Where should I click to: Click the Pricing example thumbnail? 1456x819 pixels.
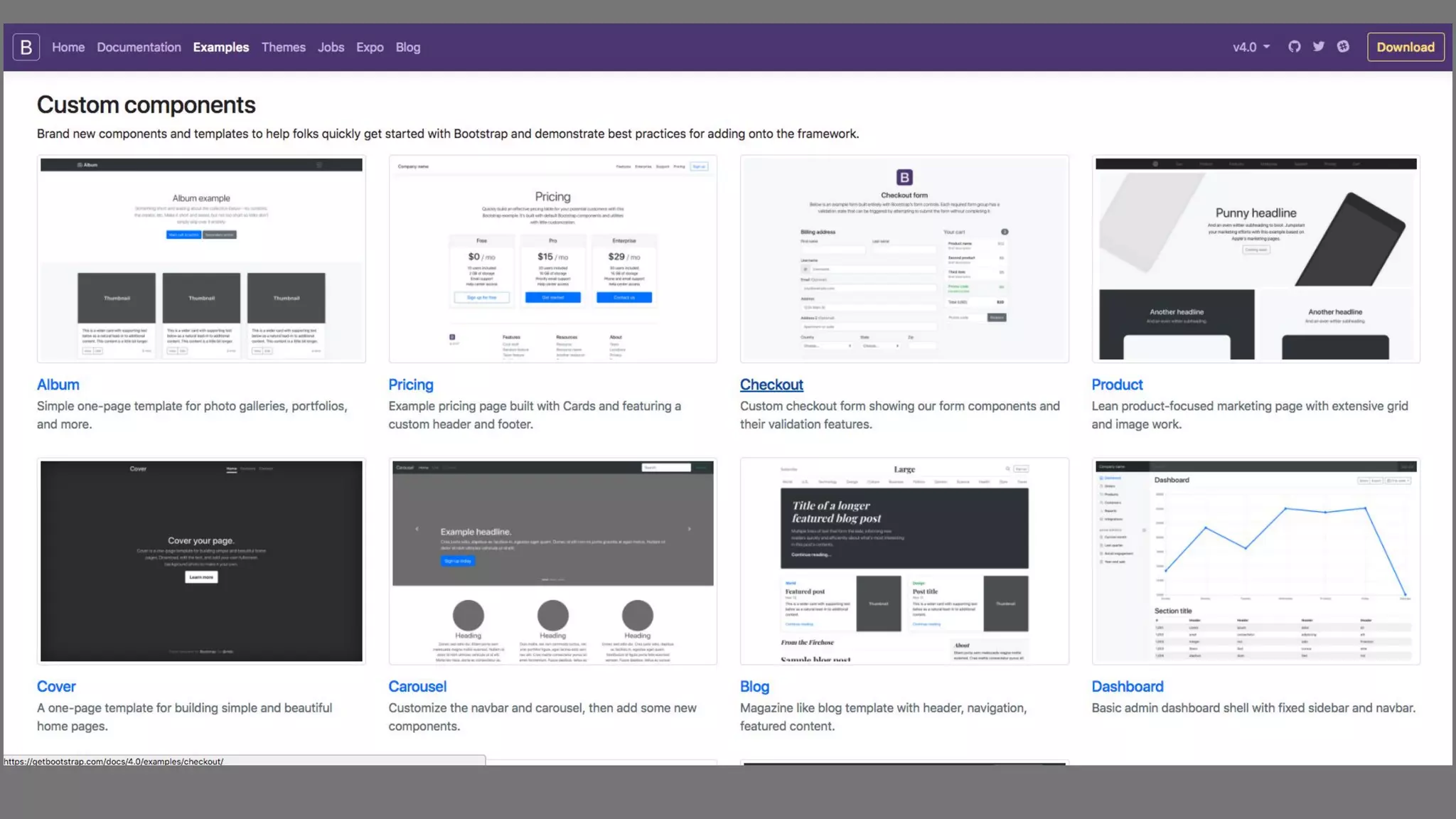(552, 259)
